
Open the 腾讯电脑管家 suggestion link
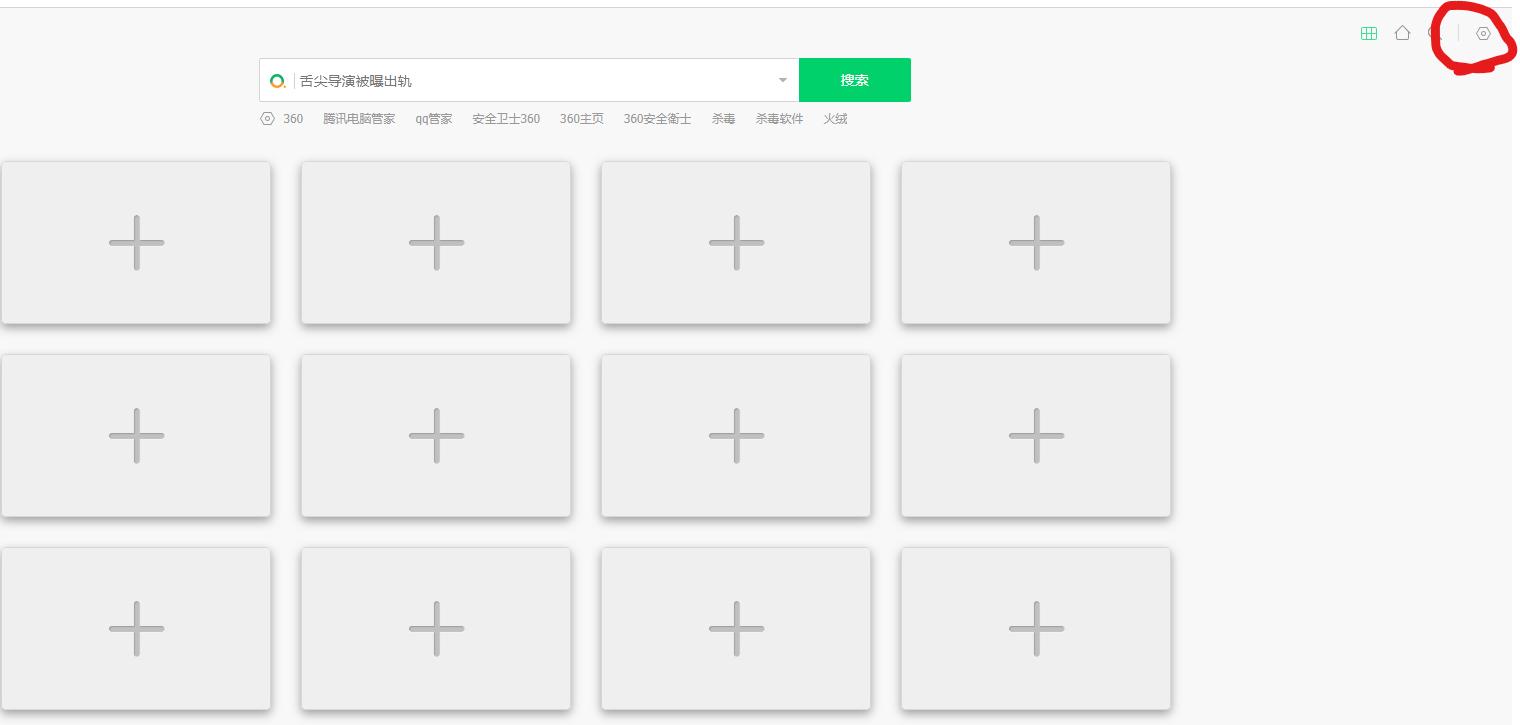pos(359,118)
